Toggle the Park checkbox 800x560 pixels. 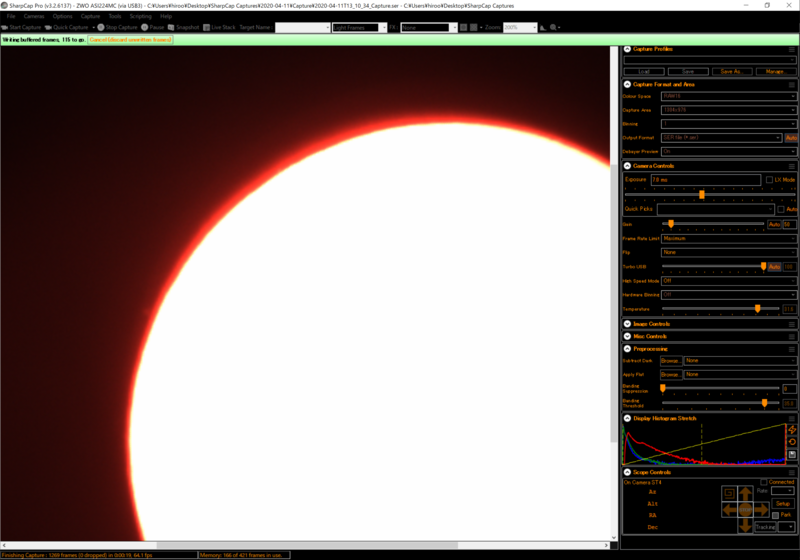[776, 515]
